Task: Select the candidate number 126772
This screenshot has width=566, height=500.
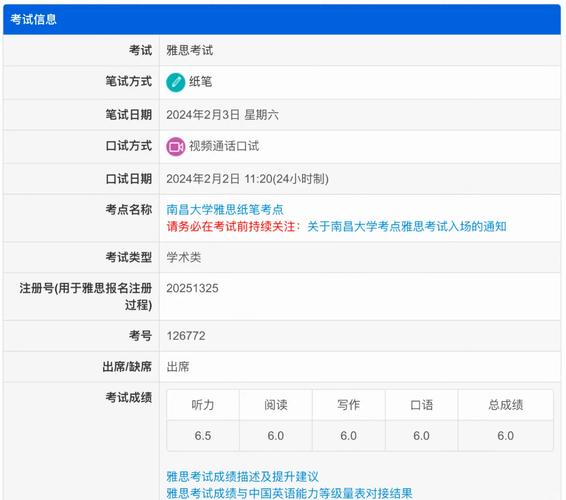Action: (186, 336)
